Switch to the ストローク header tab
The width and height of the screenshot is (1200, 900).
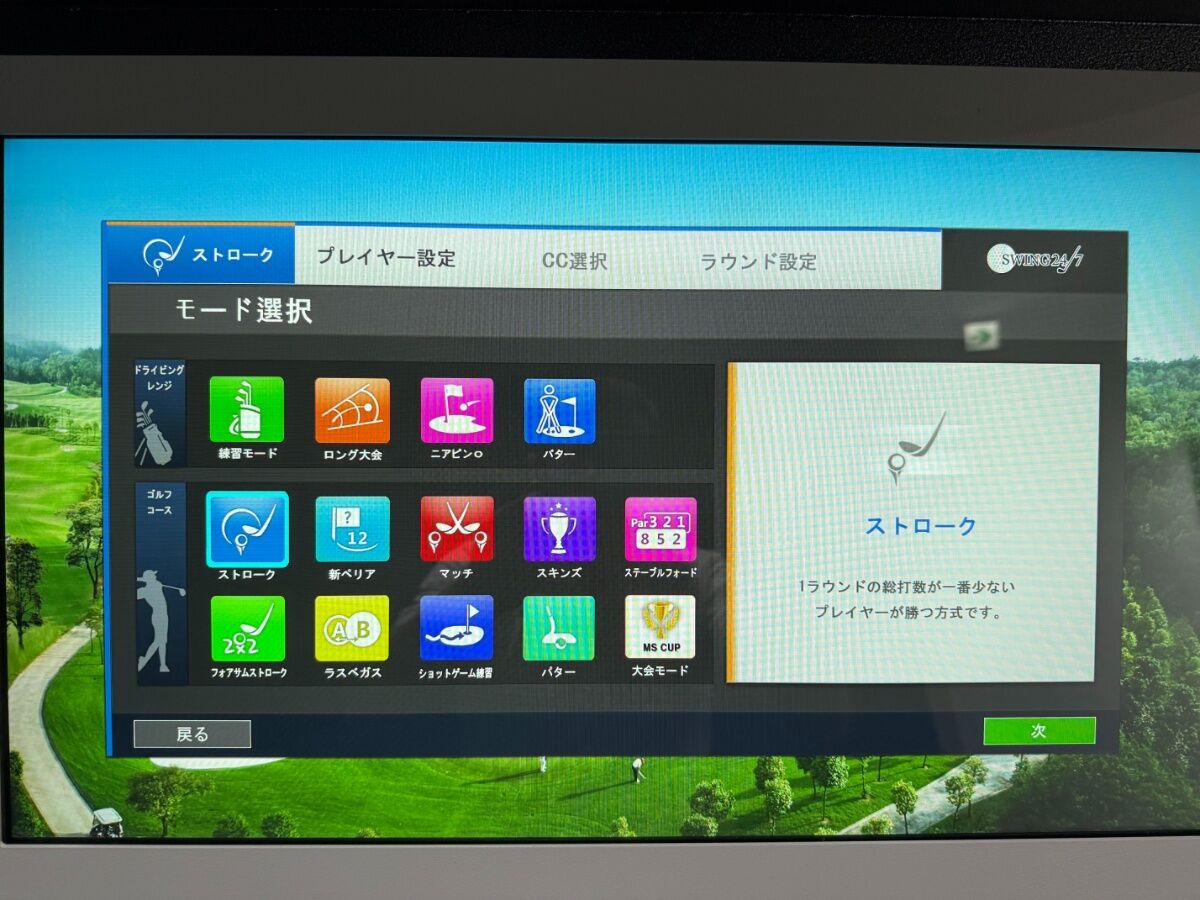(x=201, y=254)
